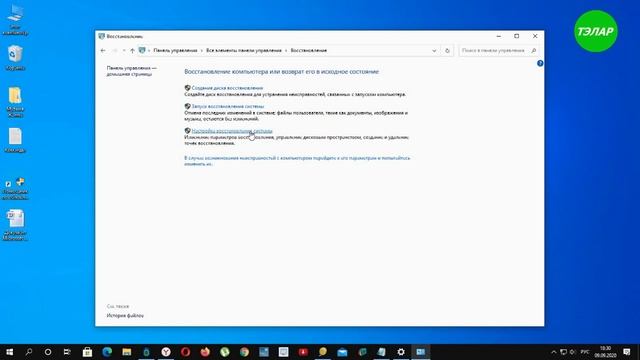Switch to active Control Panel taskbar button

click(420, 352)
